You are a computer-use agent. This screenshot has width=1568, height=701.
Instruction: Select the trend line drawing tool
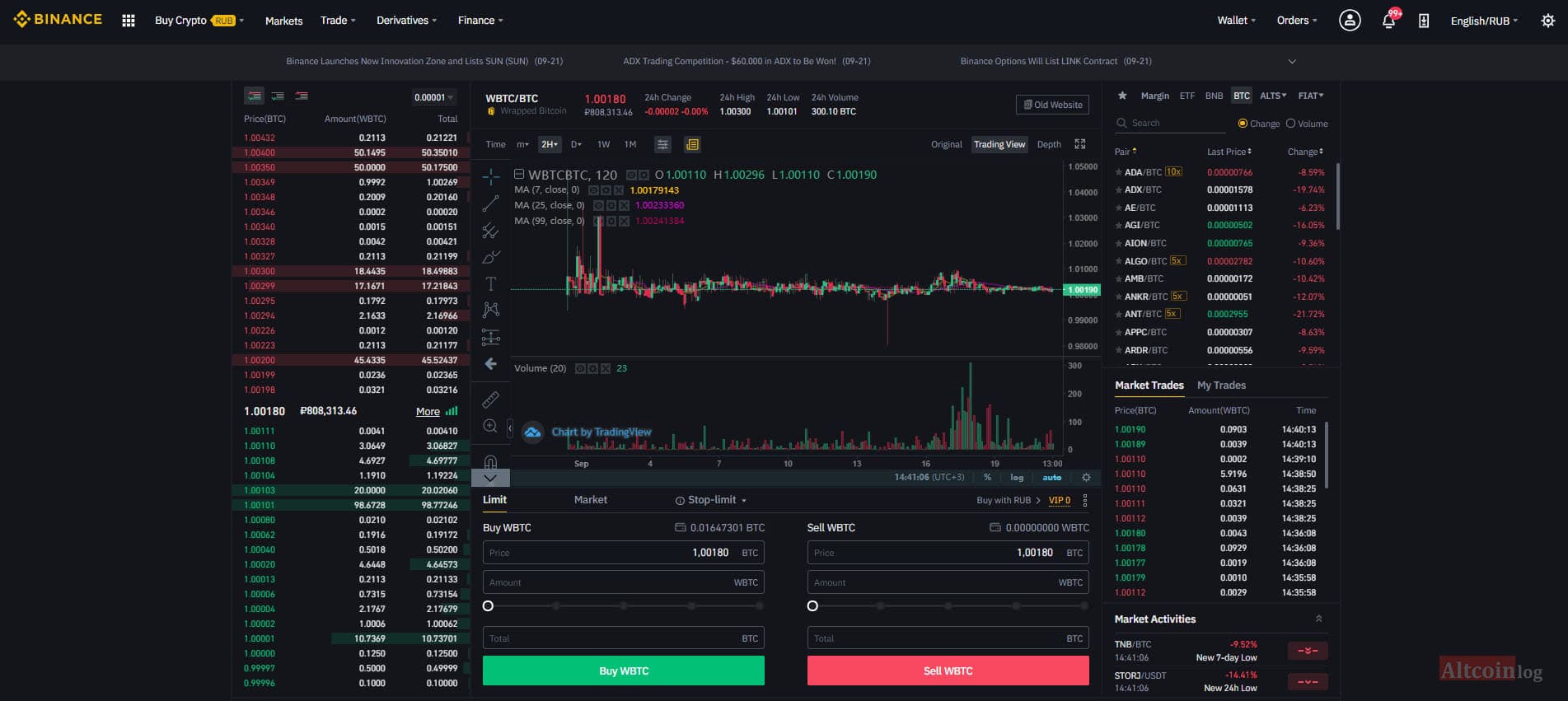tap(491, 203)
